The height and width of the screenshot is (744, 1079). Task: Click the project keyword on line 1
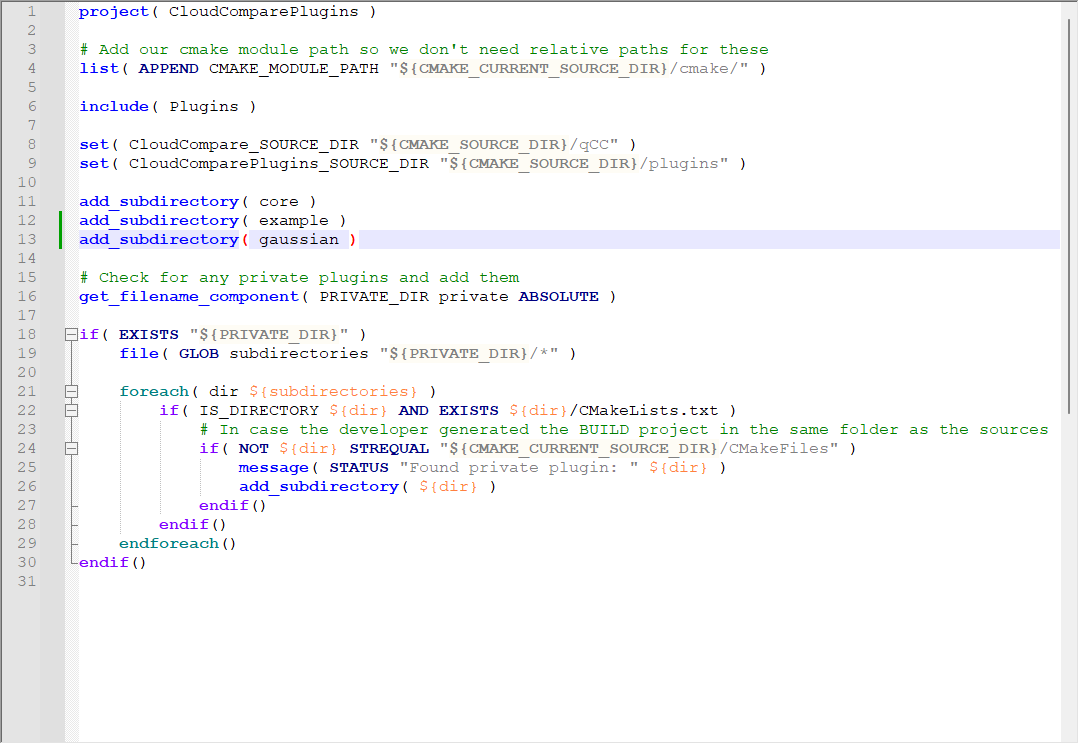tap(113, 12)
